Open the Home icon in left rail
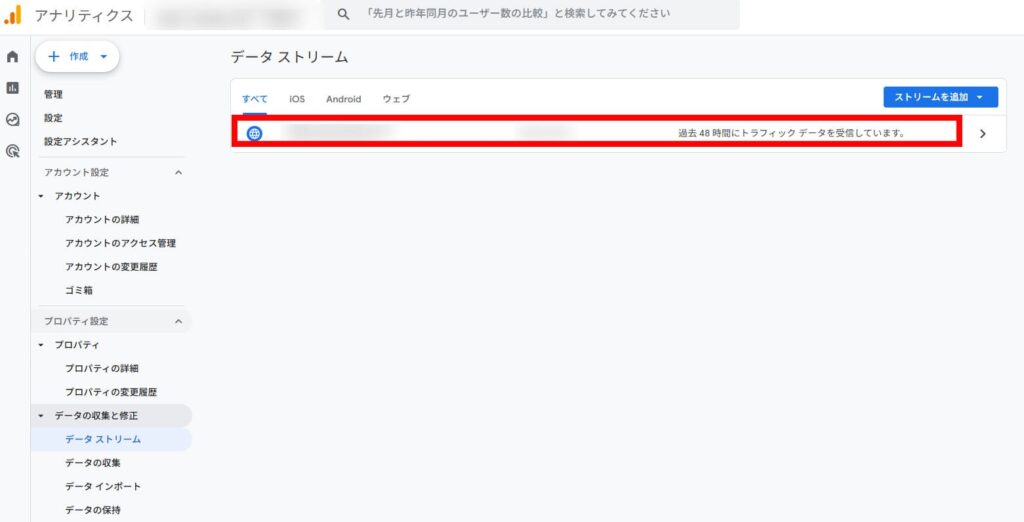 (13, 57)
